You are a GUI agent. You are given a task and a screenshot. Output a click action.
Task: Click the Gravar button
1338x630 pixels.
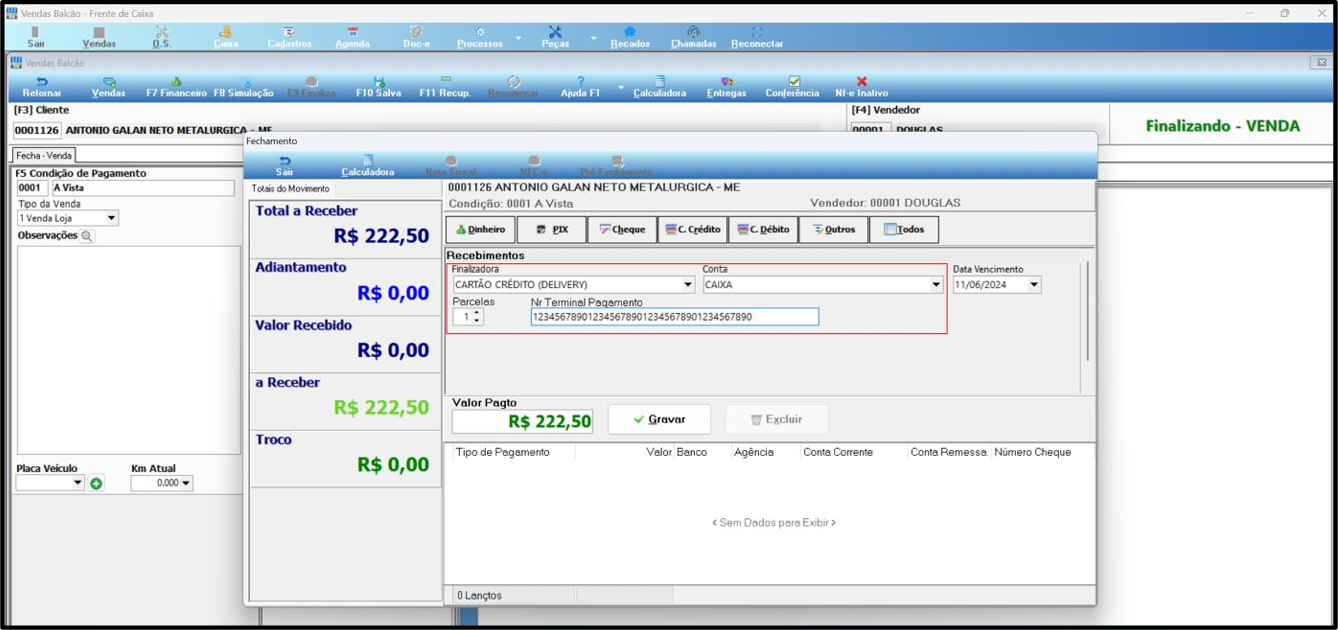pos(660,419)
